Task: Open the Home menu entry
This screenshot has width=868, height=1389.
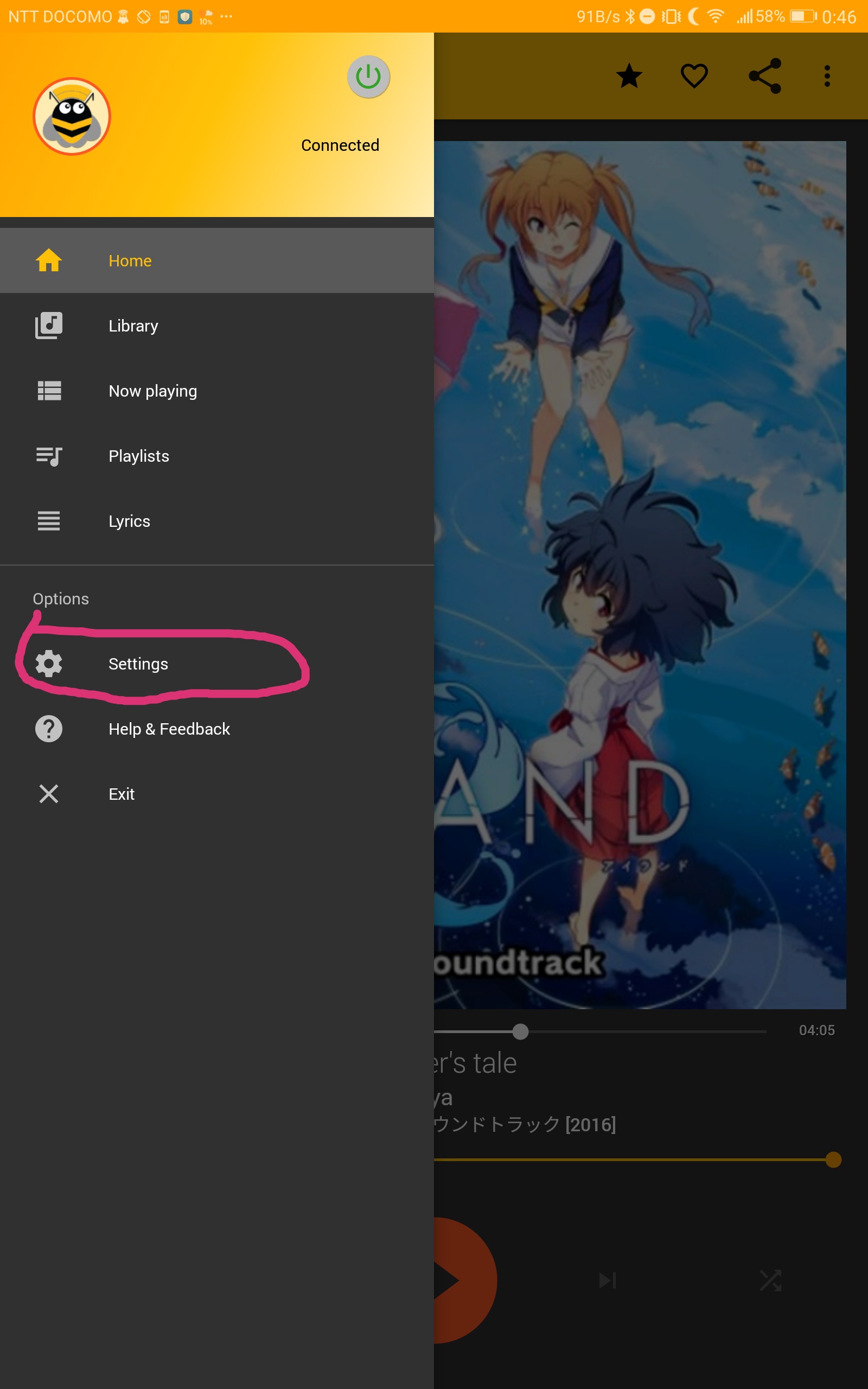Action: [x=217, y=260]
